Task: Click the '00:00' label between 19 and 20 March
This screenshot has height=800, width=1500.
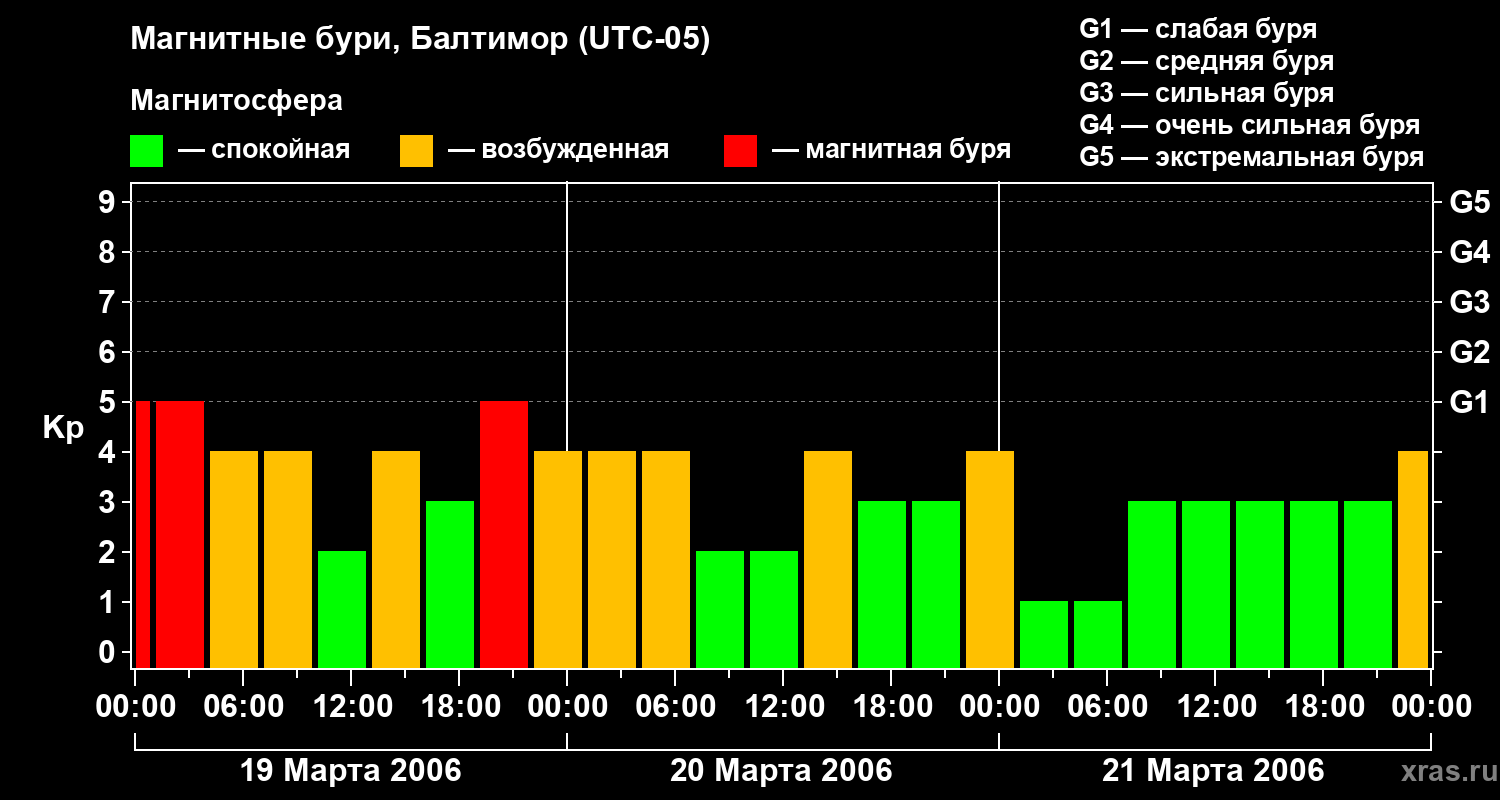Action: coord(567,707)
